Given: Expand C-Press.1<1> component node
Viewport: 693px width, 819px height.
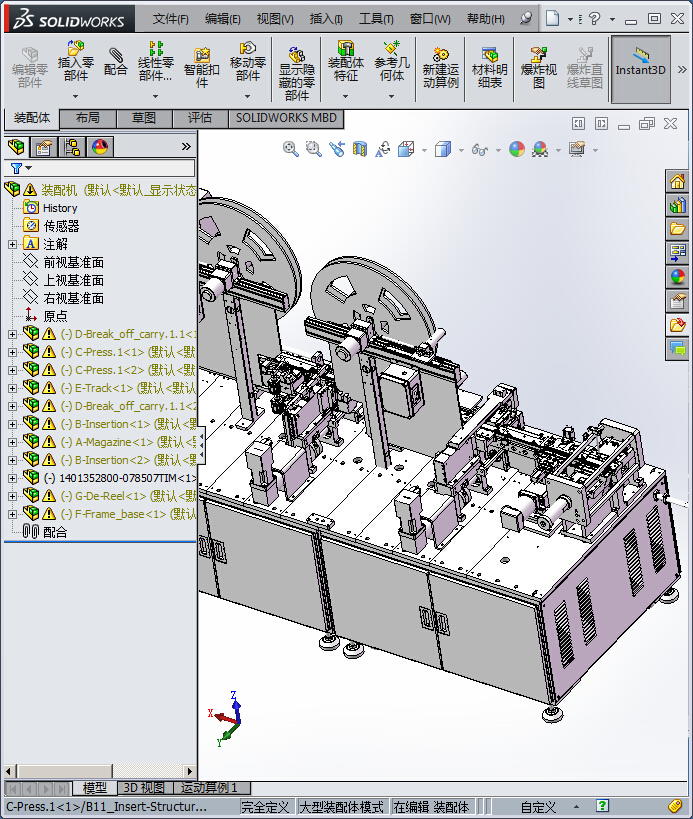Looking at the screenshot, I should 12,353.
